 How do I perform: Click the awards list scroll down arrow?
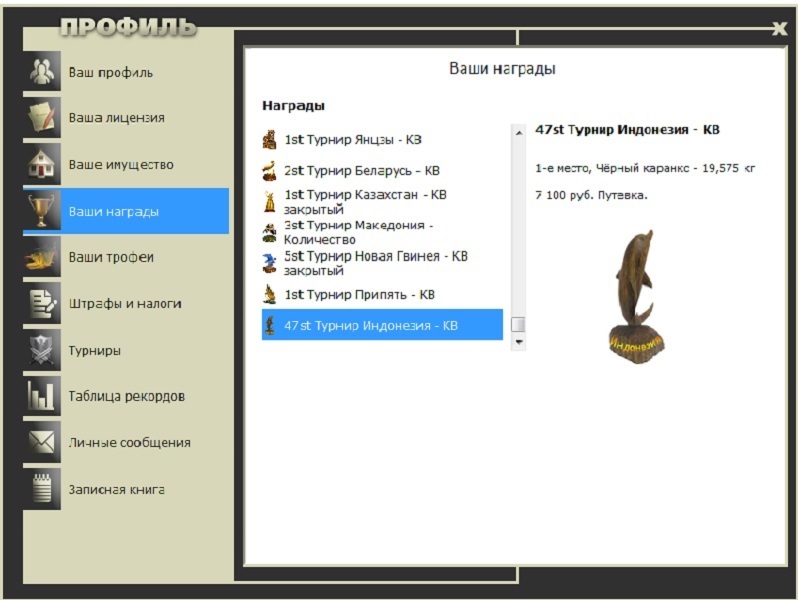click(x=519, y=342)
